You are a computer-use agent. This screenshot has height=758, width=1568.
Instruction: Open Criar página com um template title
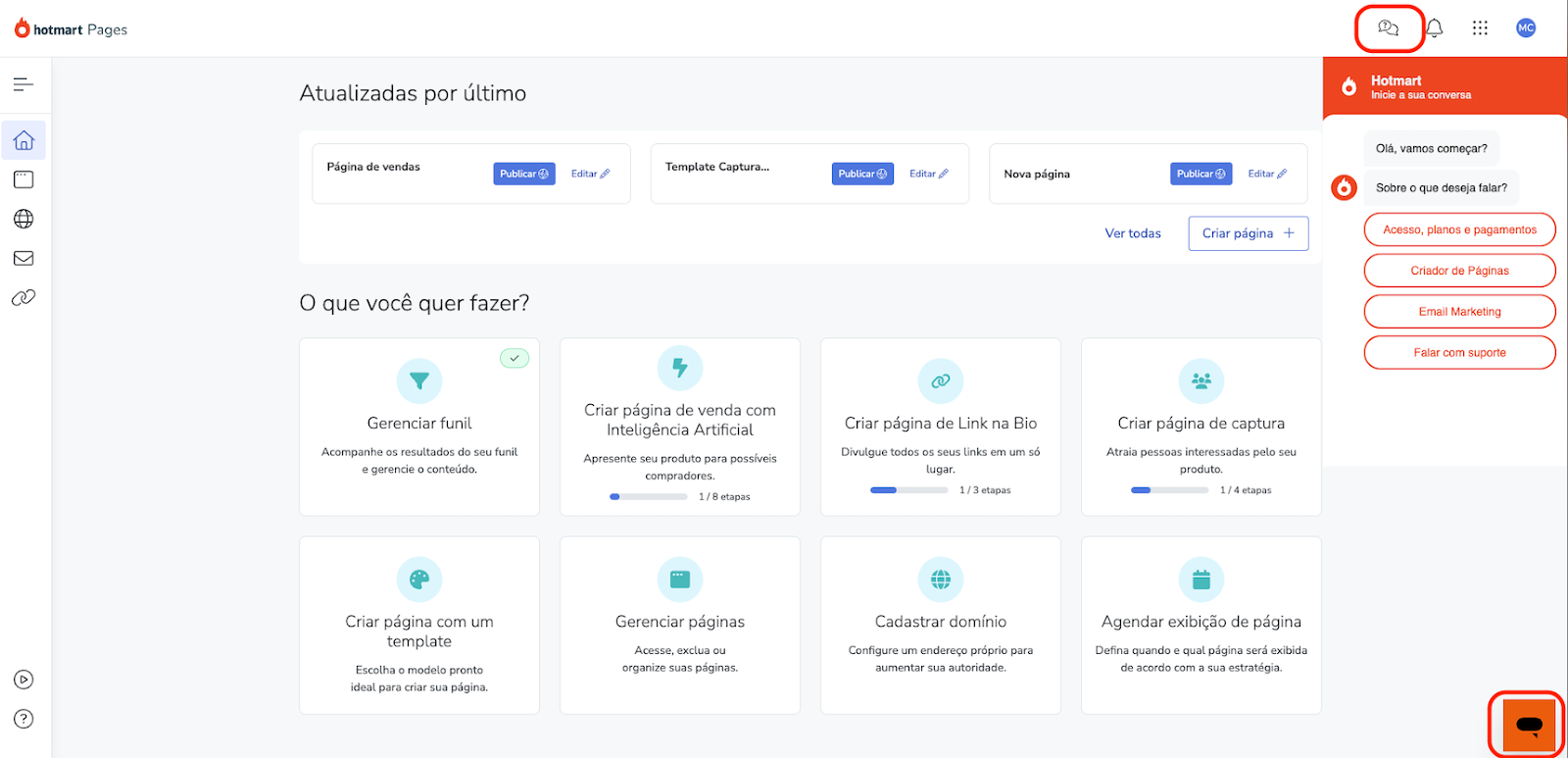(x=419, y=631)
